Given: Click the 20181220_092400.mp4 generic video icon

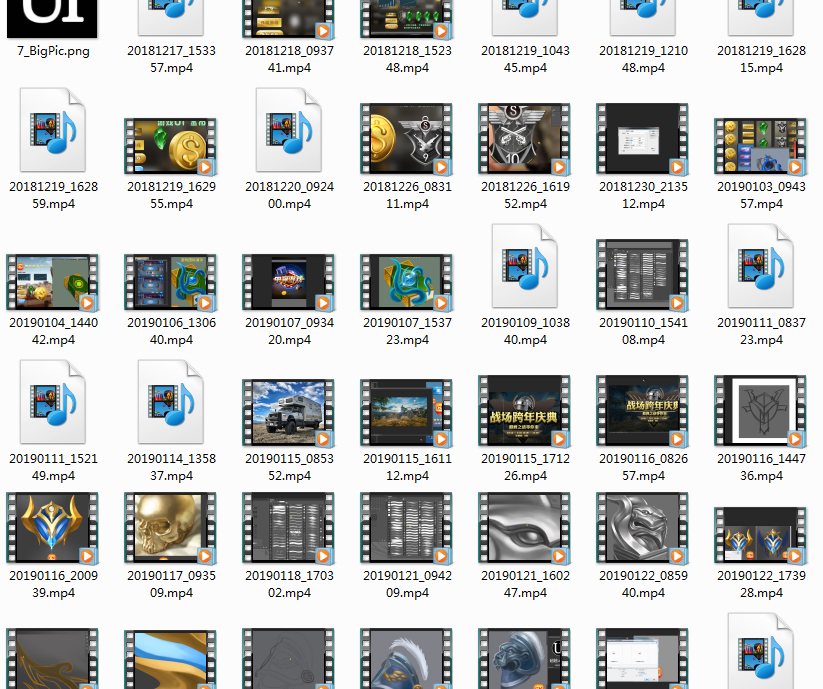Looking at the screenshot, I should point(288,130).
